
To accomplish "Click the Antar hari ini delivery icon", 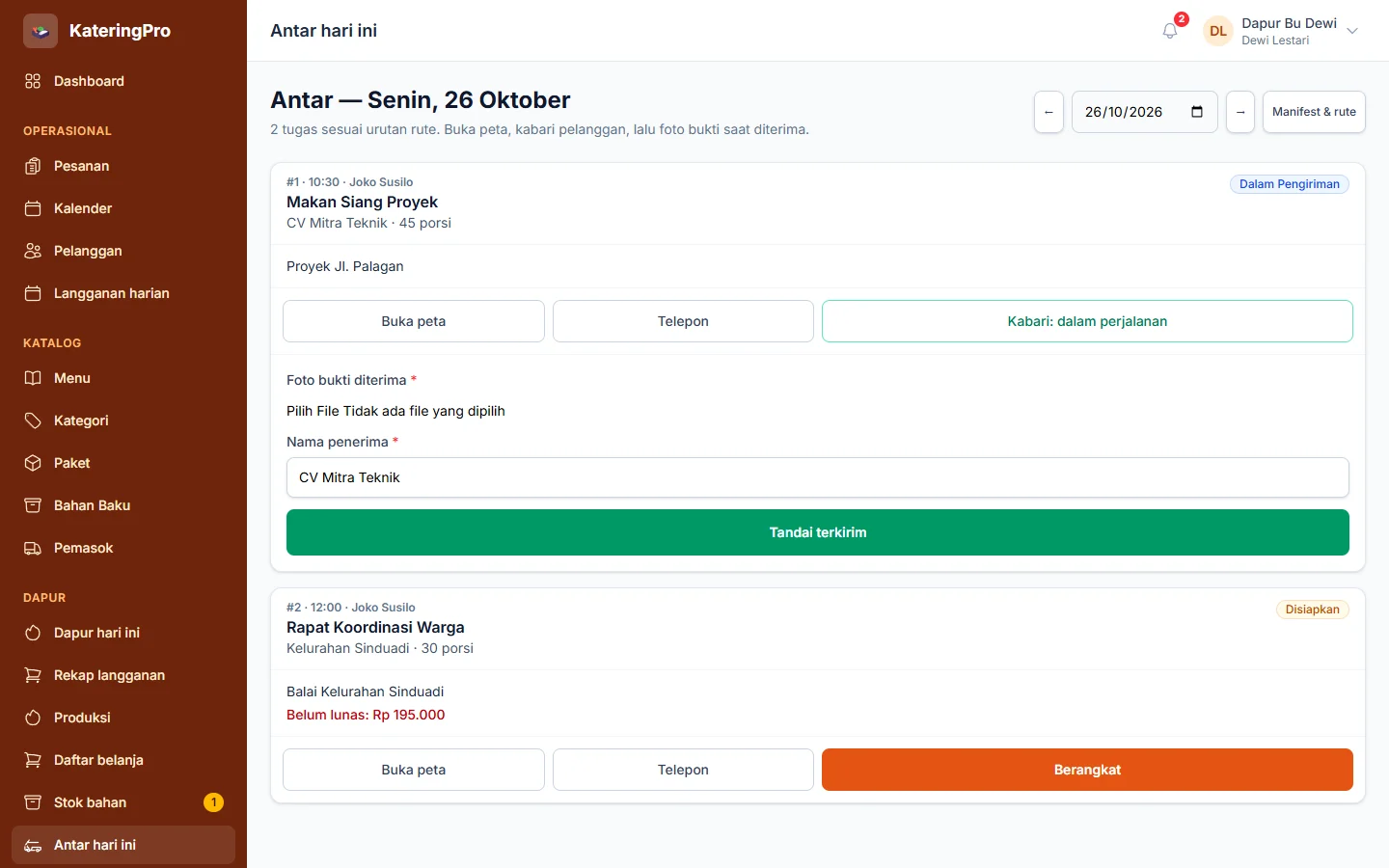I will (33, 845).
